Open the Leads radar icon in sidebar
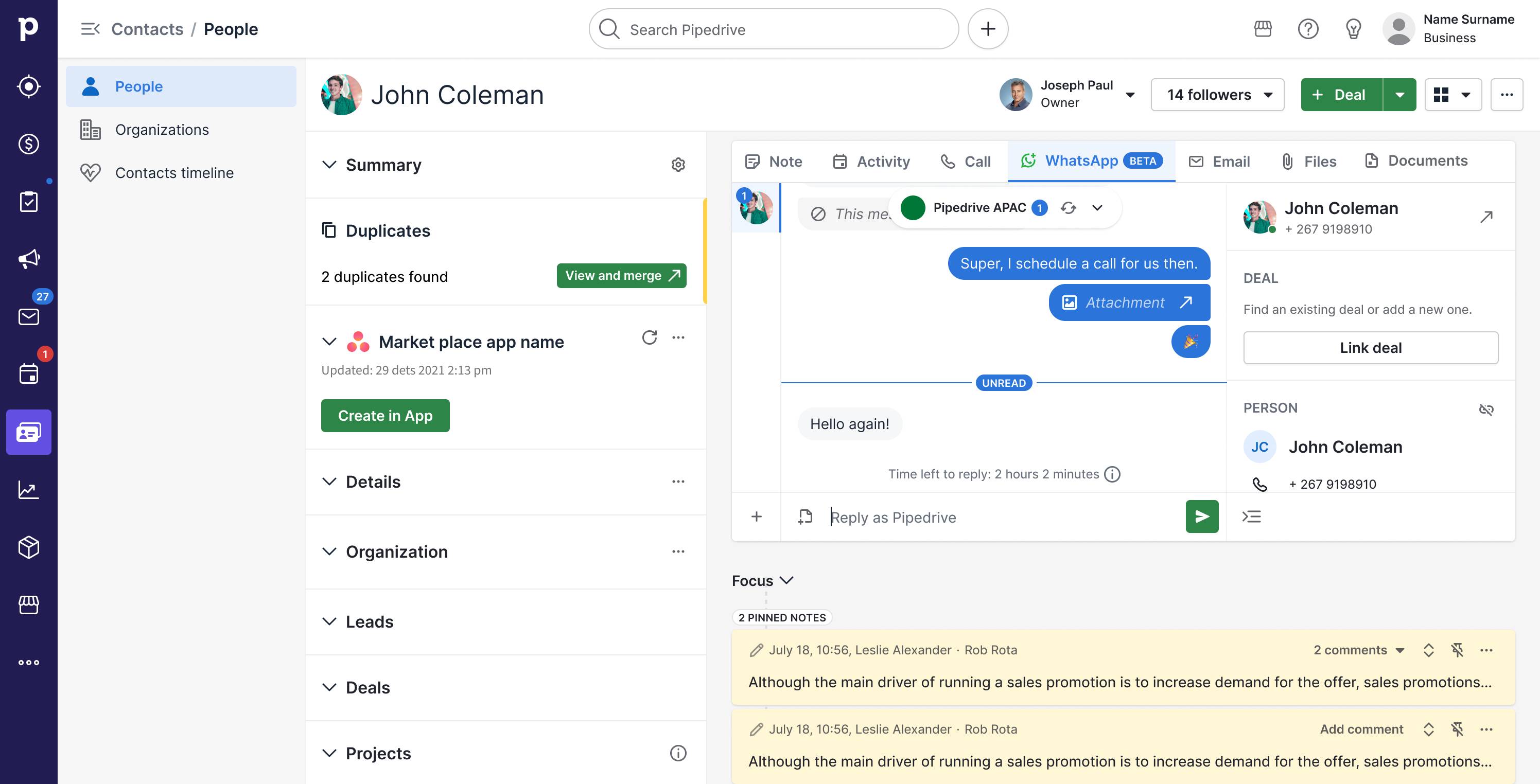1540x784 pixels. pyautogui.click(x=29, y=86)
